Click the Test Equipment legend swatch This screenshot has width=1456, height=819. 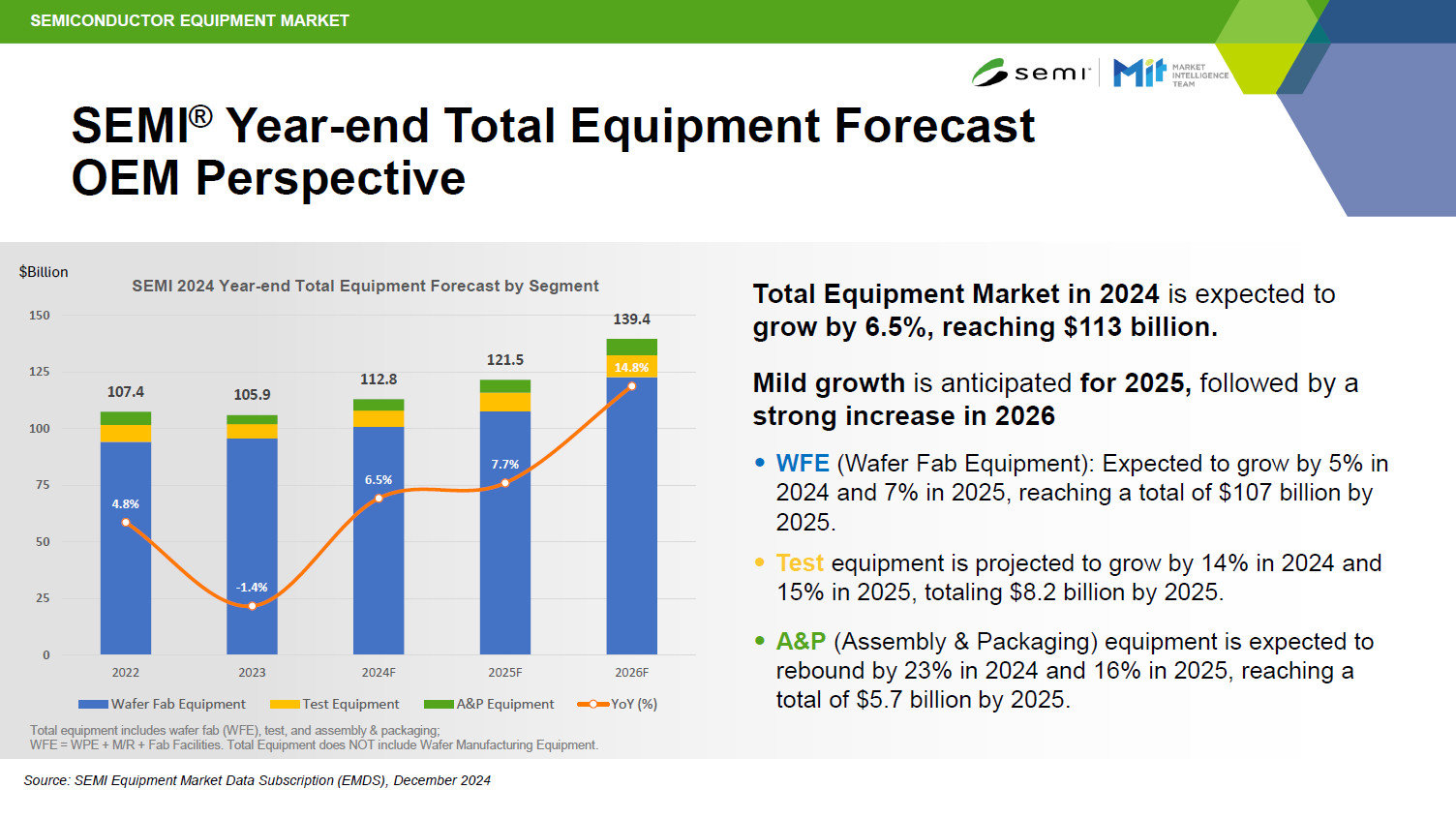(285, 705)
